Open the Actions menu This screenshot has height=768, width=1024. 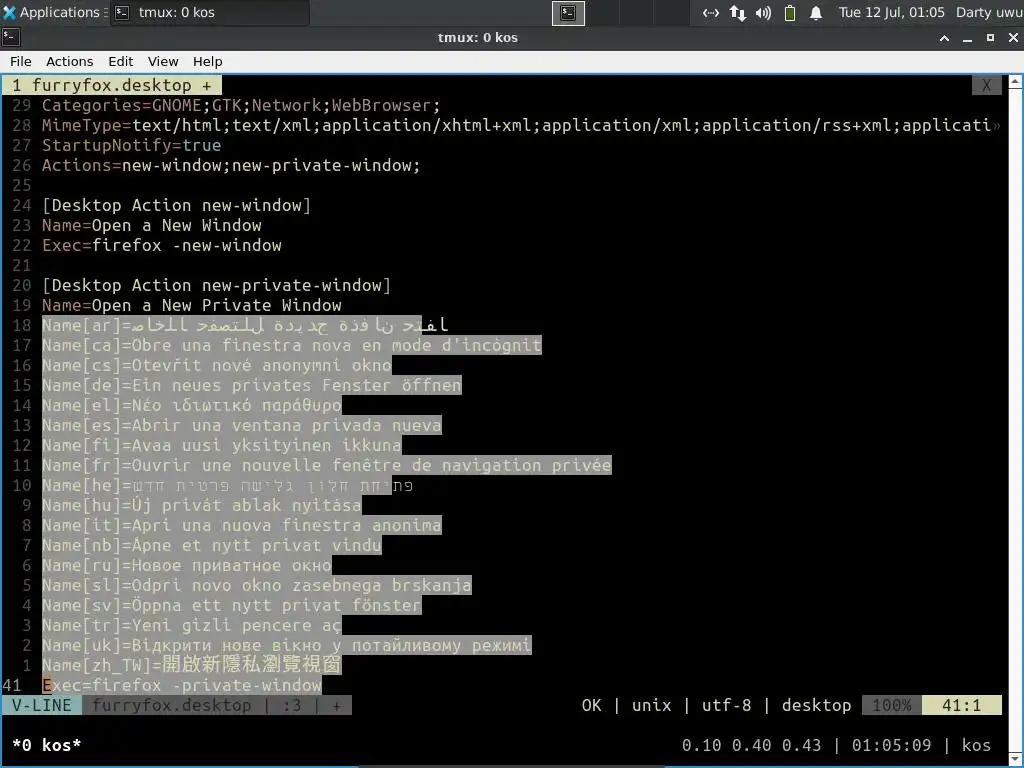click(69, 61)
